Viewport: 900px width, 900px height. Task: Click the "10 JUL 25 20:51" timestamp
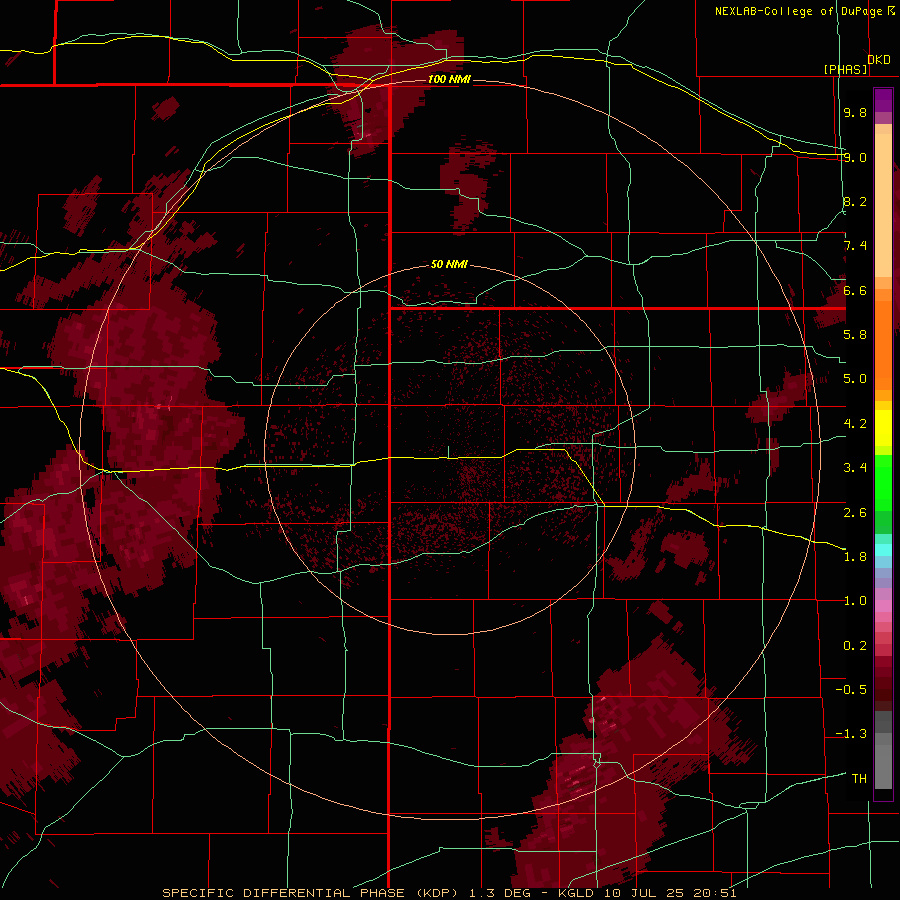tap(670, 893)
